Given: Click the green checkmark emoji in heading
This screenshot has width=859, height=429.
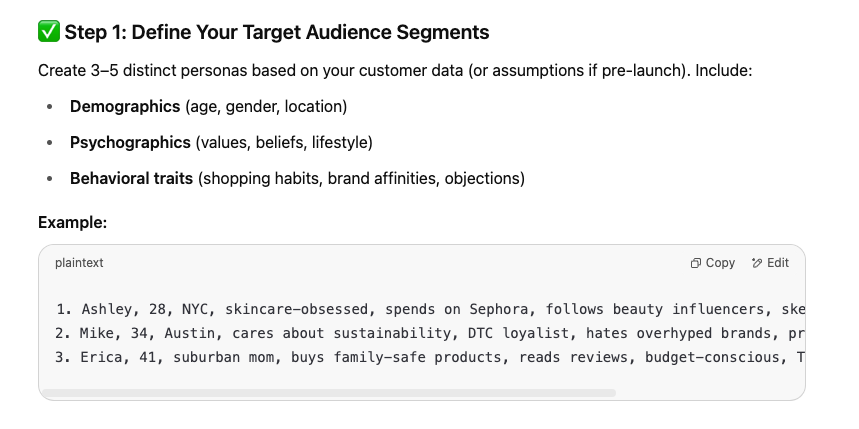Looking at the screenshot, I should 49,32.
